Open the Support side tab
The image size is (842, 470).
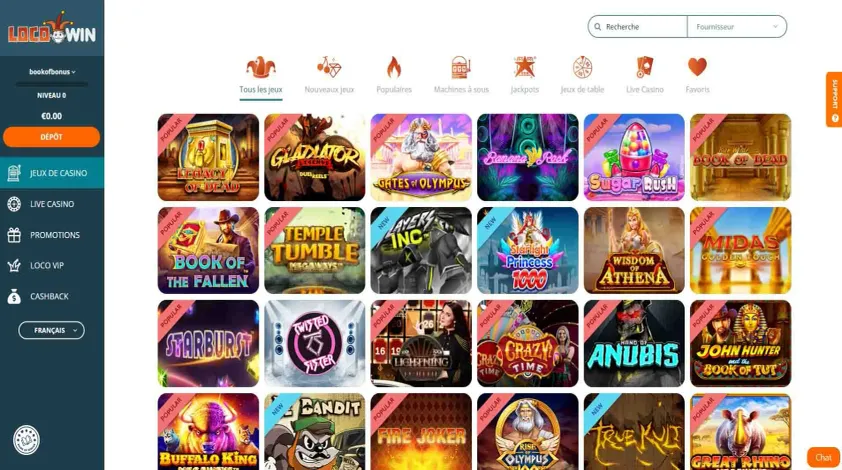pos(834,100)
